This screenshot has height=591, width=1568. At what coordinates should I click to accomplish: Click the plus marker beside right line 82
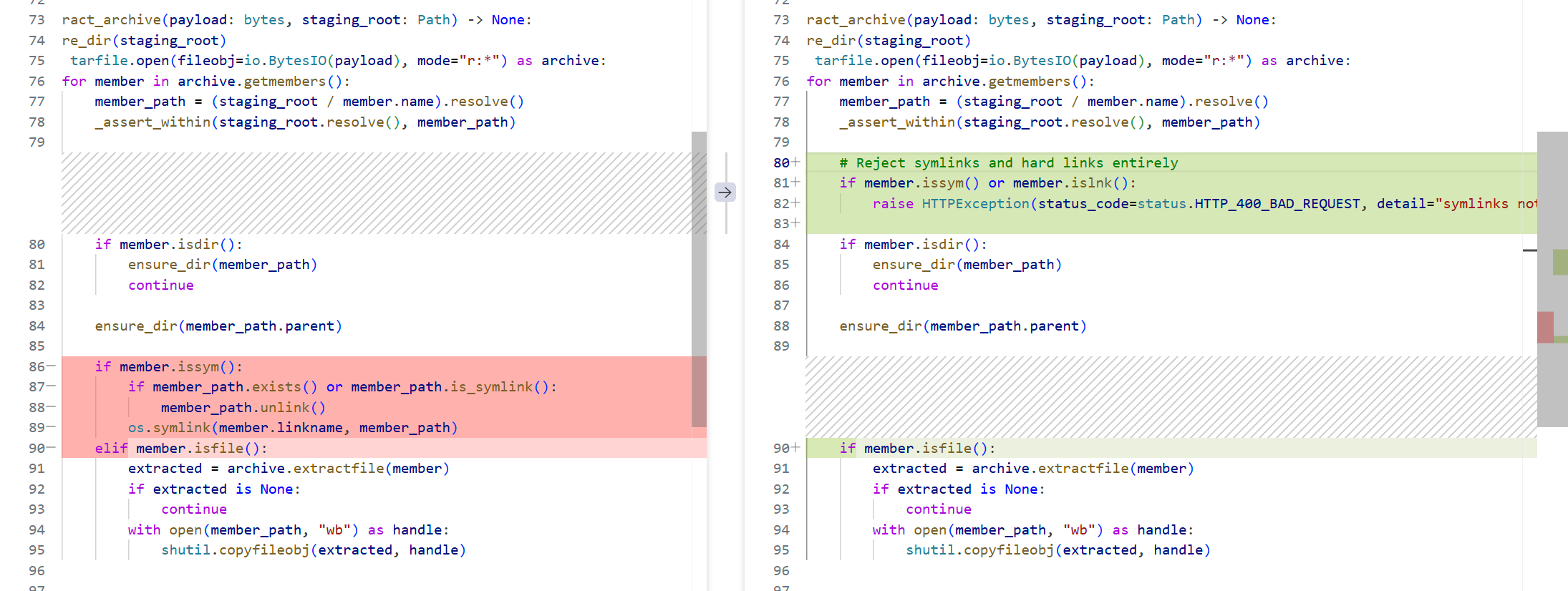(x=795, y=203)
